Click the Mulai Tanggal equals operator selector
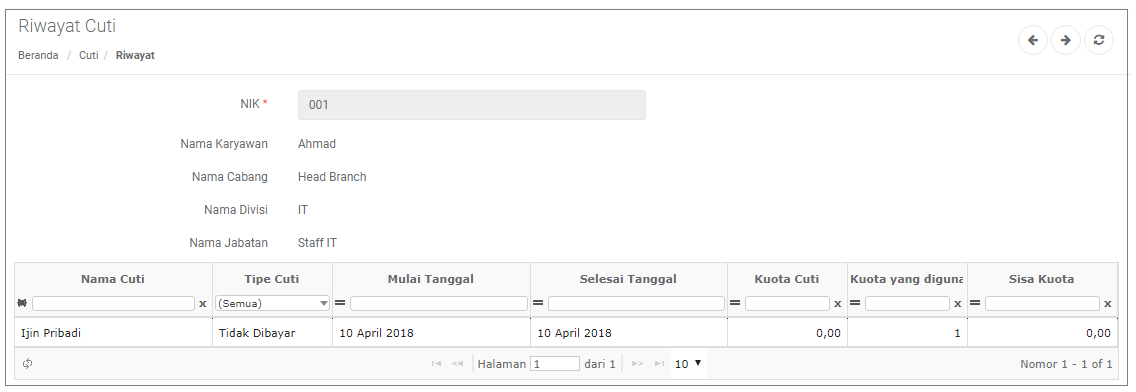1136x392 pixels. pyautogui.click(x=340, y=304)
